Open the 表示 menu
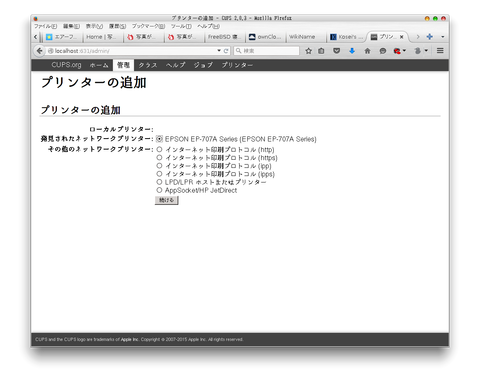The width and height of the screenshot is (480, 382). [x=94, y=26]
